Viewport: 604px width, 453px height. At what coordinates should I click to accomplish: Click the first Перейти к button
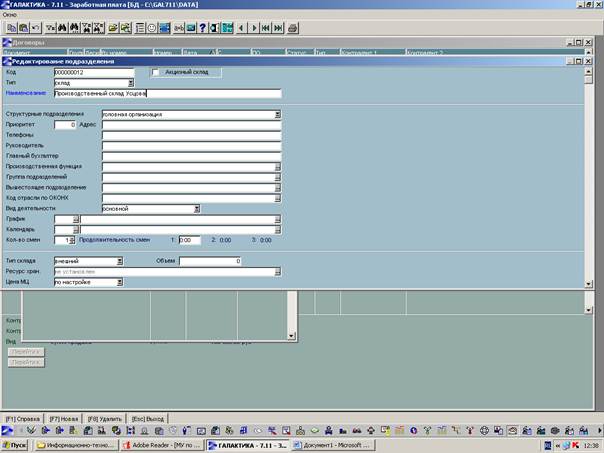pyautogui.click(x=26, y=352)
